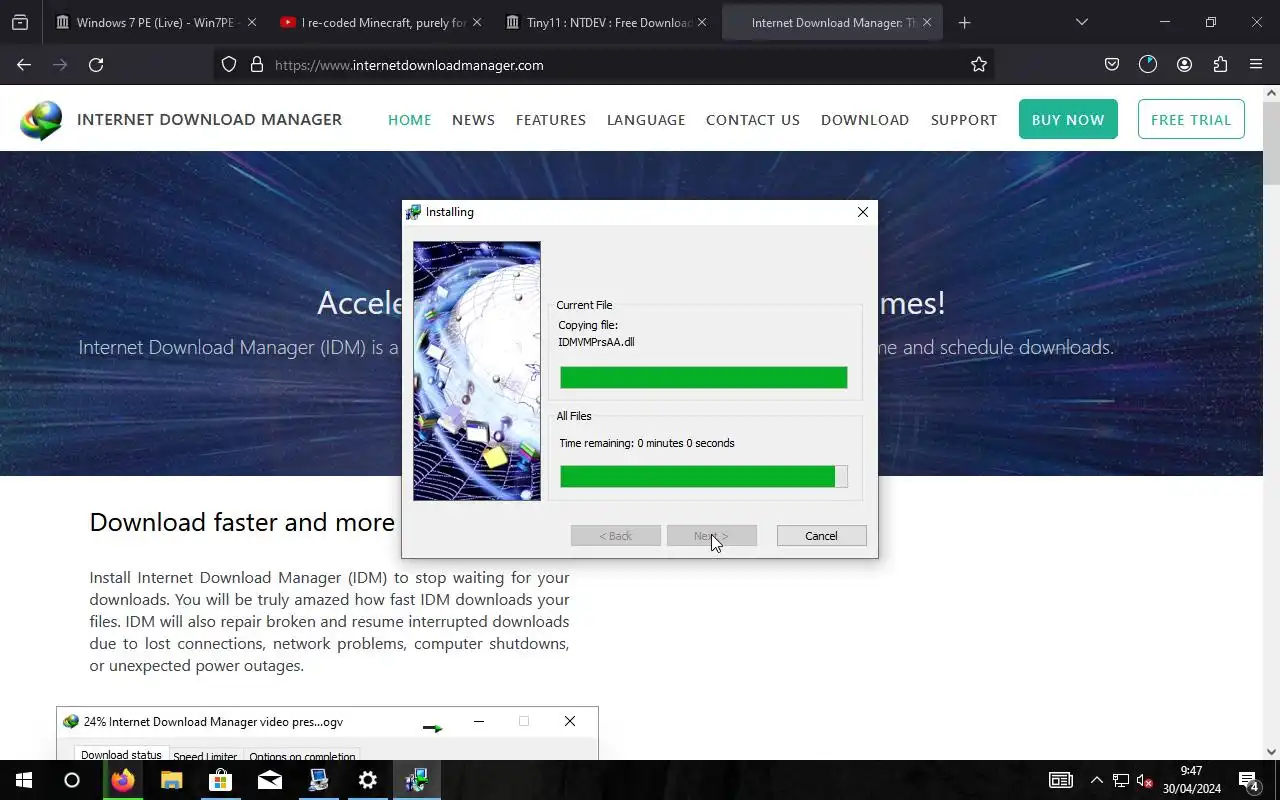Screen dimensions: 1280x800
Task: Open the clock showing 9:47
Action: click(x=1191, y=780)
